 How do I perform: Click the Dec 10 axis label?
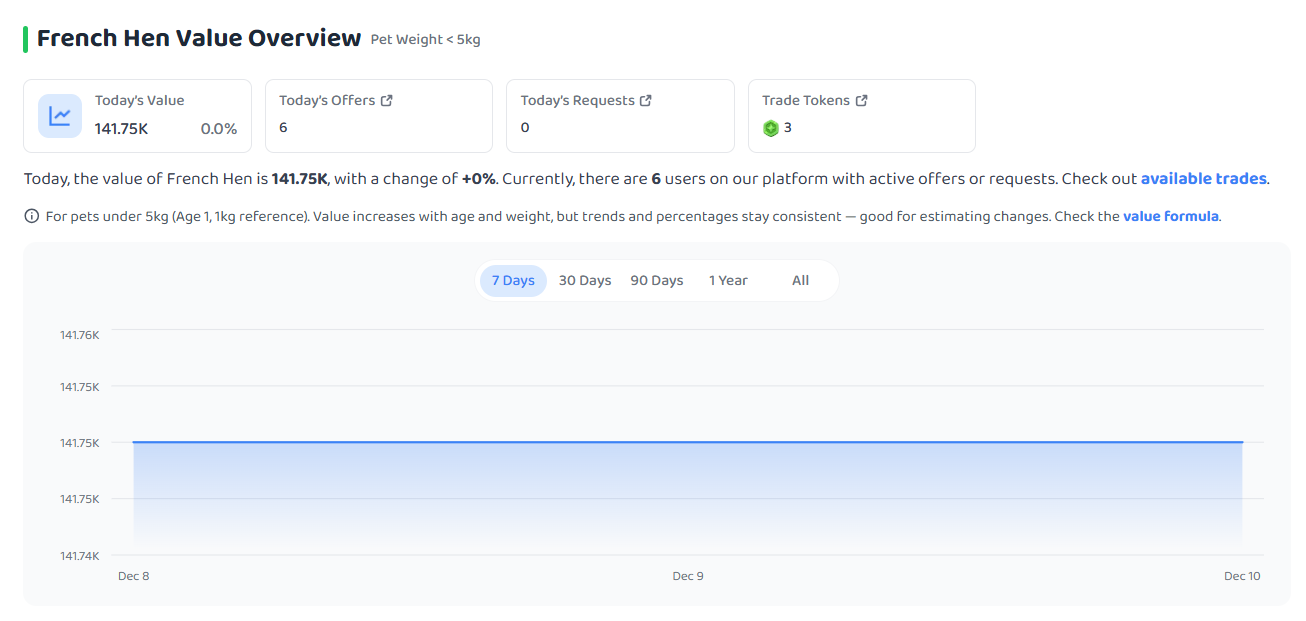pyautogui.click(x=1242, y=576)
